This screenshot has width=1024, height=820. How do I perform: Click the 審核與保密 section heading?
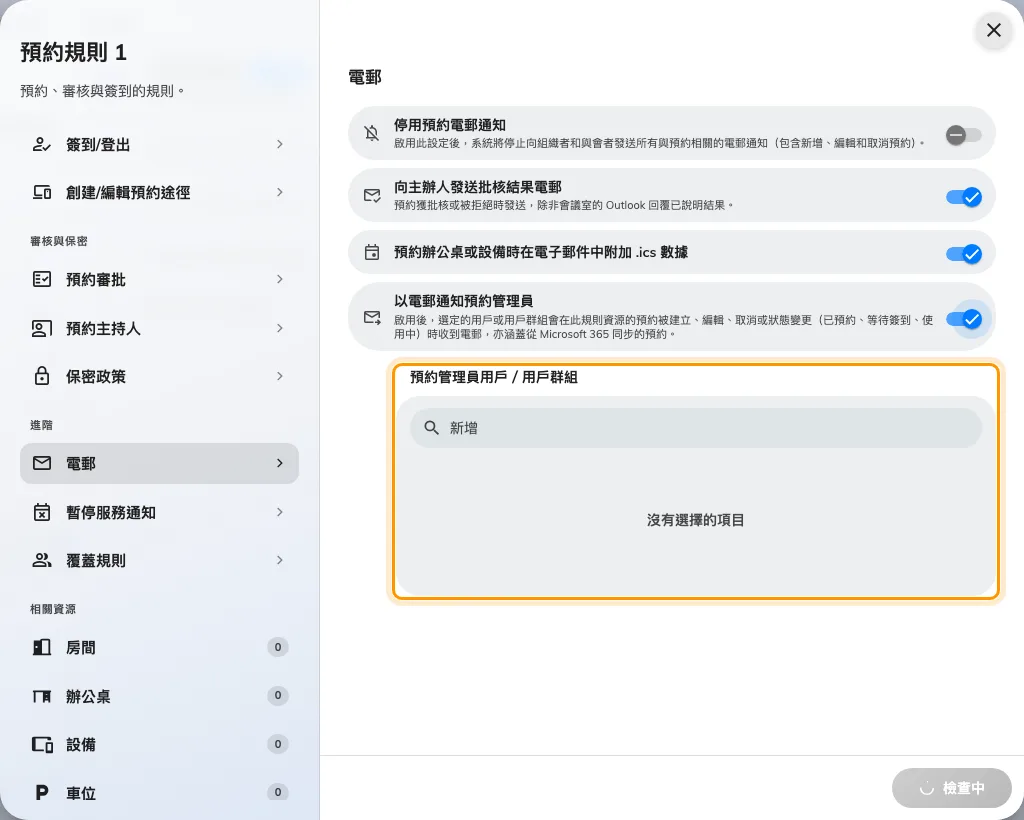tap(59, 241)
